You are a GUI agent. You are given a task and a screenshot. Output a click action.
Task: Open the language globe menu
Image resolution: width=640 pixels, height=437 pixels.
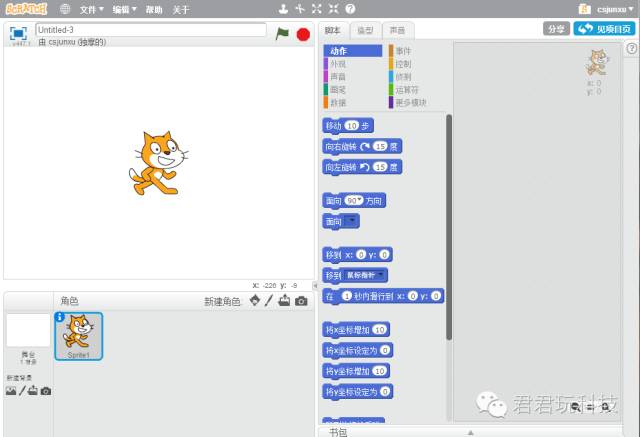65,9
